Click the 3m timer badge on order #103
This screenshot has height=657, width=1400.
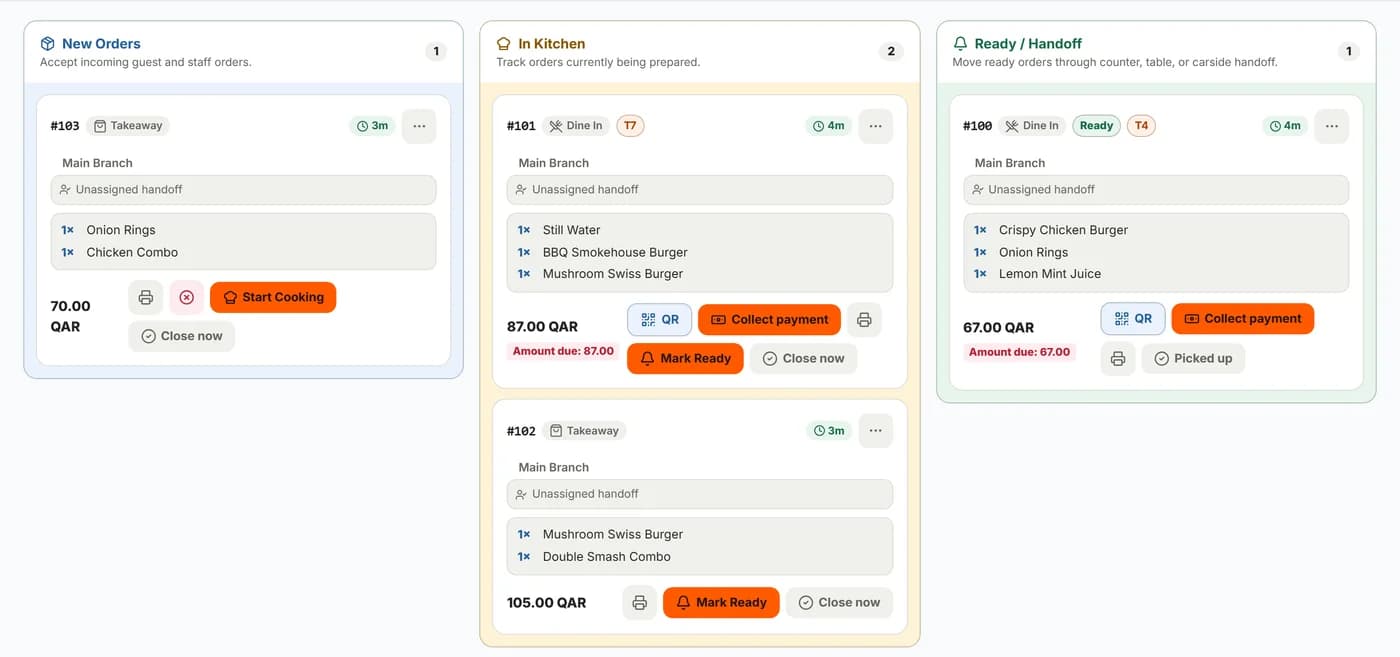coord(373,126)
